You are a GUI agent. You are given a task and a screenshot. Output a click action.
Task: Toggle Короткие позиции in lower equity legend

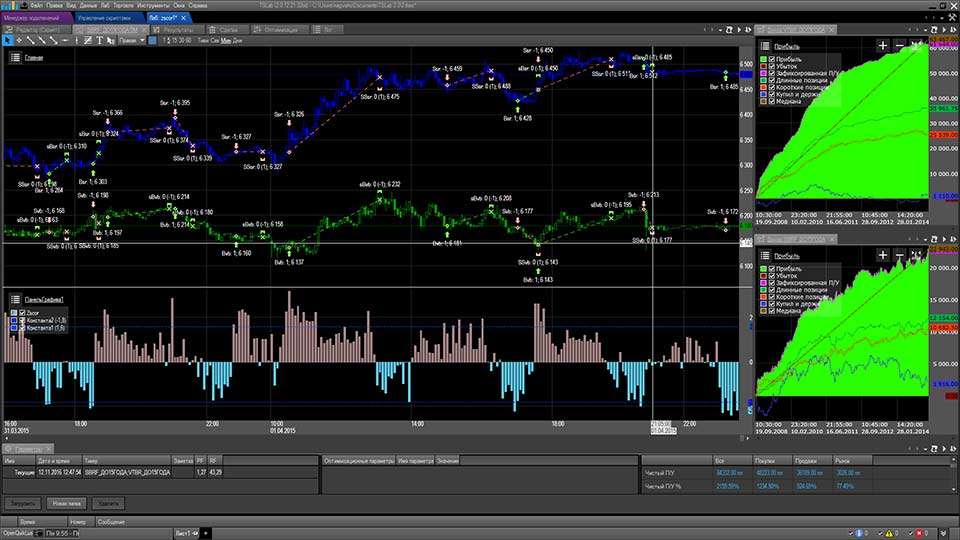pos(771,297)
